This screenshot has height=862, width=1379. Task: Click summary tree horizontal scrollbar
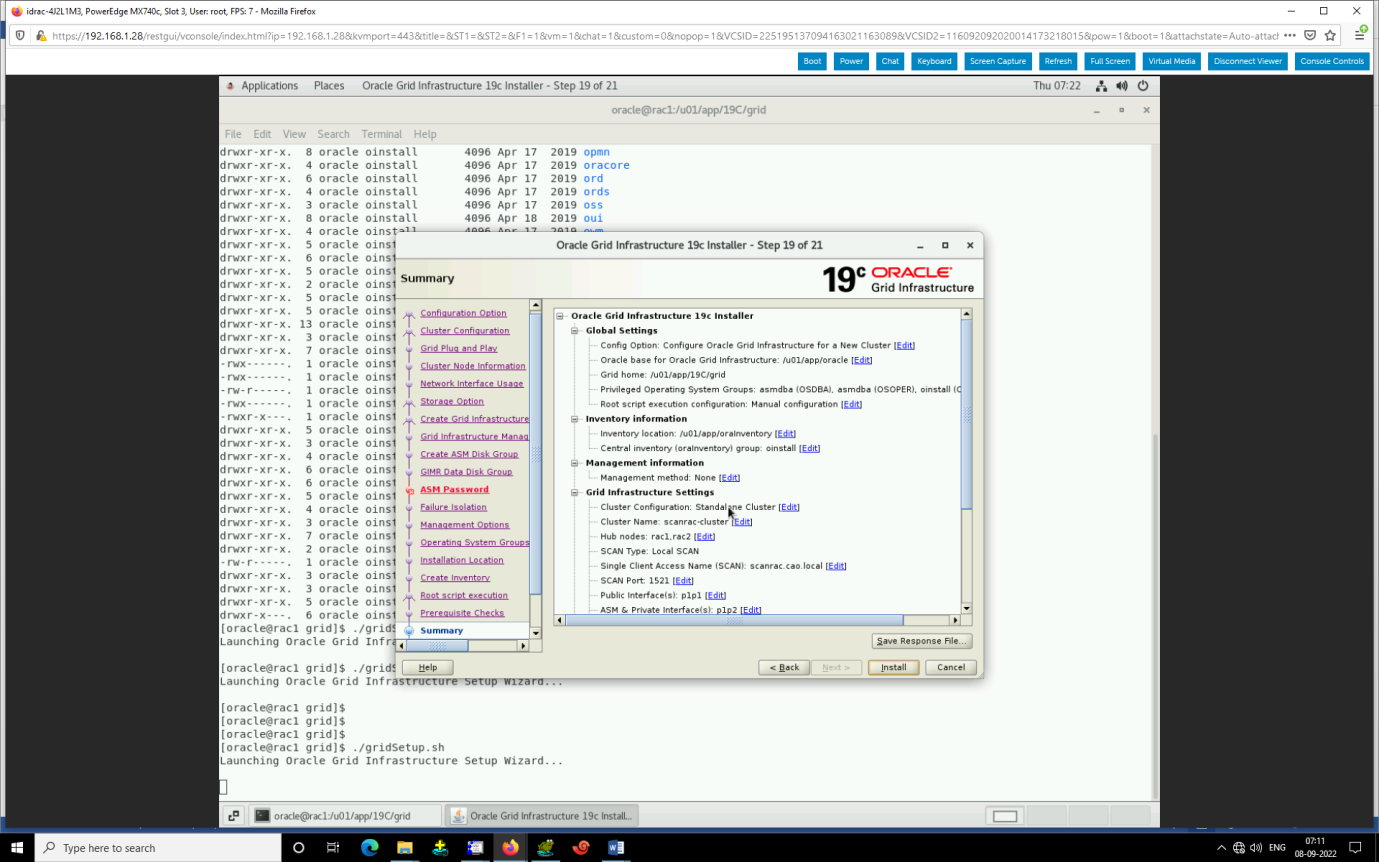(735, 620)
